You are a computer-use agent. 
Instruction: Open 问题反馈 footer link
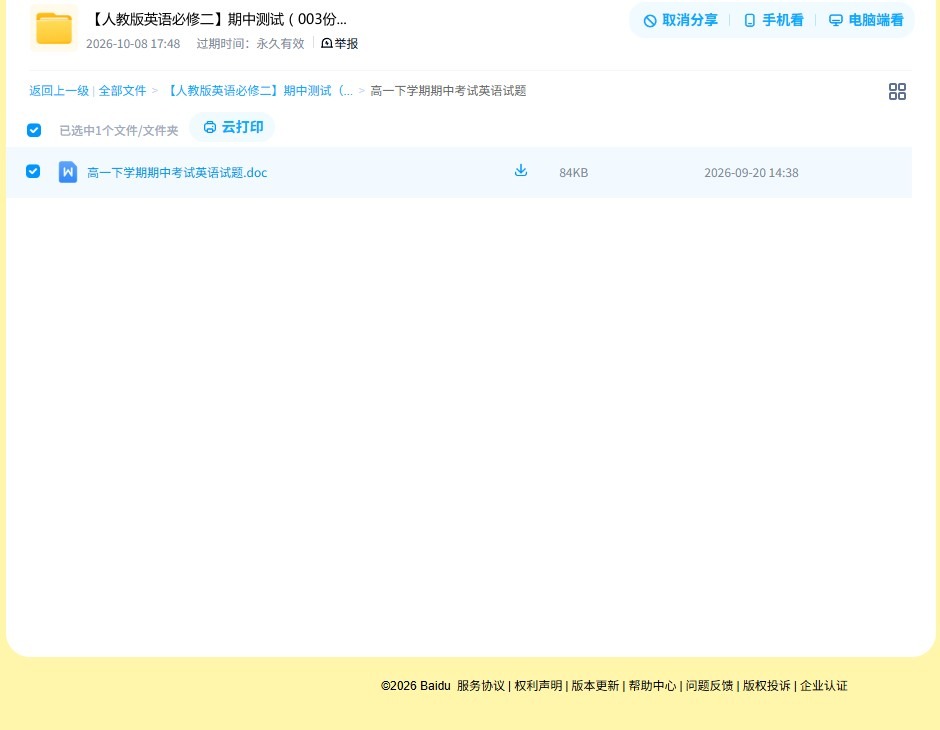710,686
